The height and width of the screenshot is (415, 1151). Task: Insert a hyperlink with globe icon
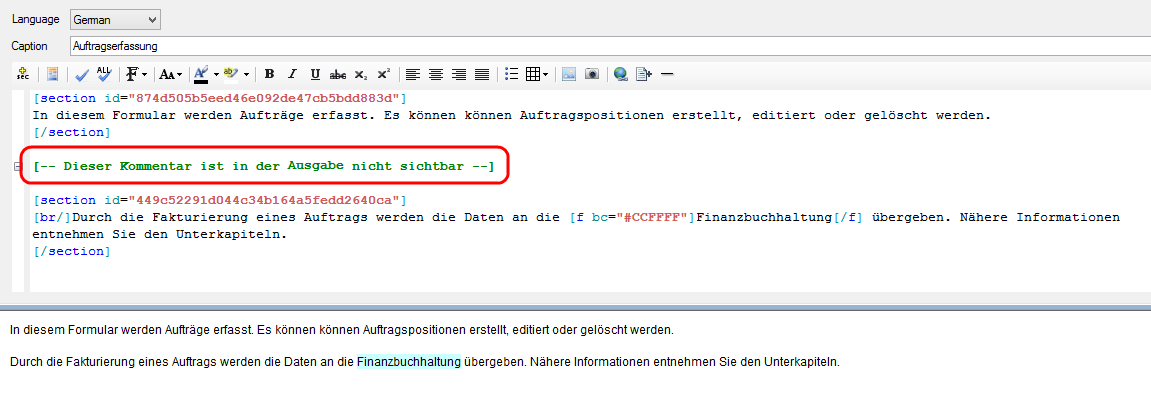coord(621,74)
